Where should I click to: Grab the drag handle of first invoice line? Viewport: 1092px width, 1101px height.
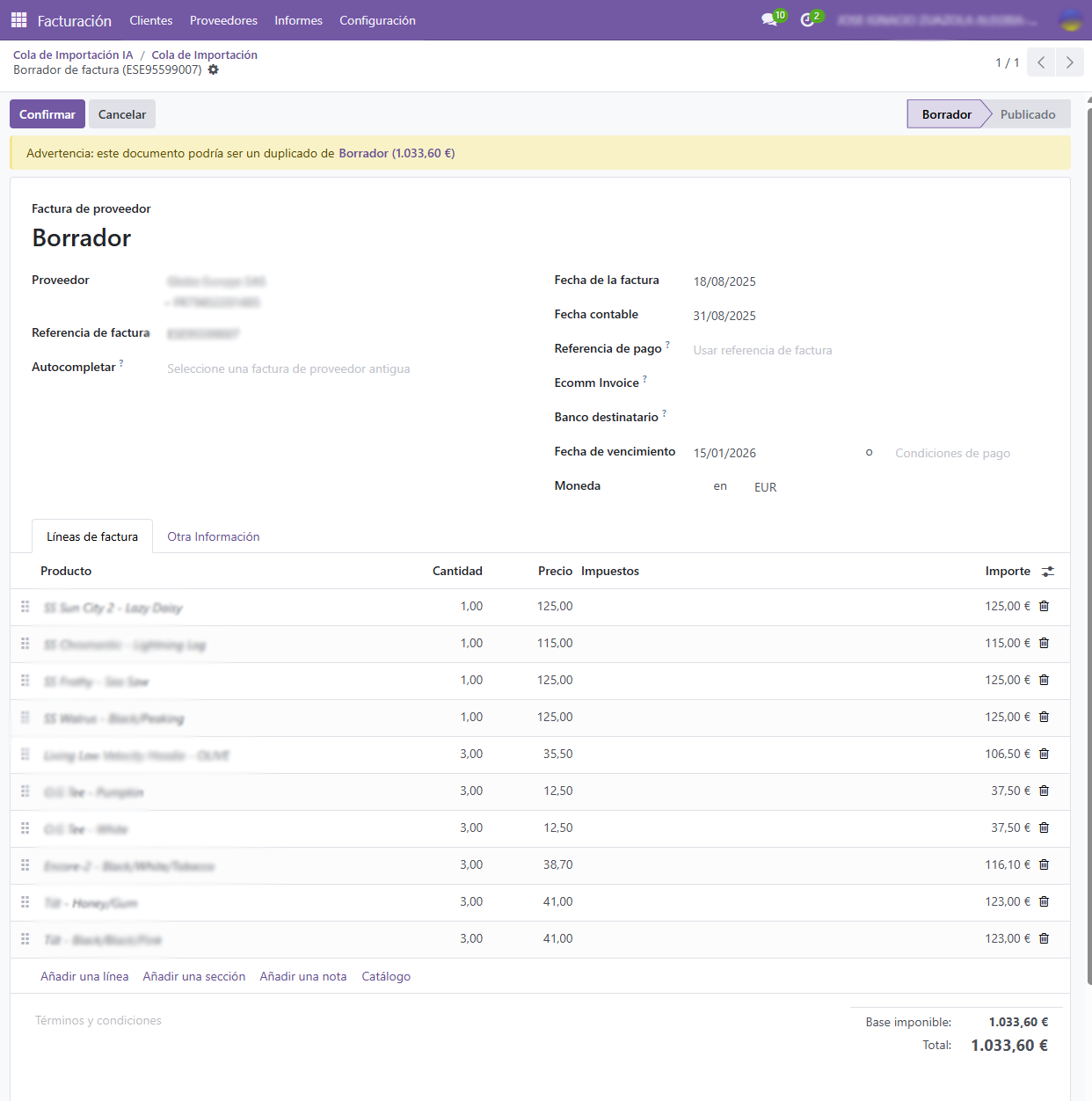[x=25, y=607]
